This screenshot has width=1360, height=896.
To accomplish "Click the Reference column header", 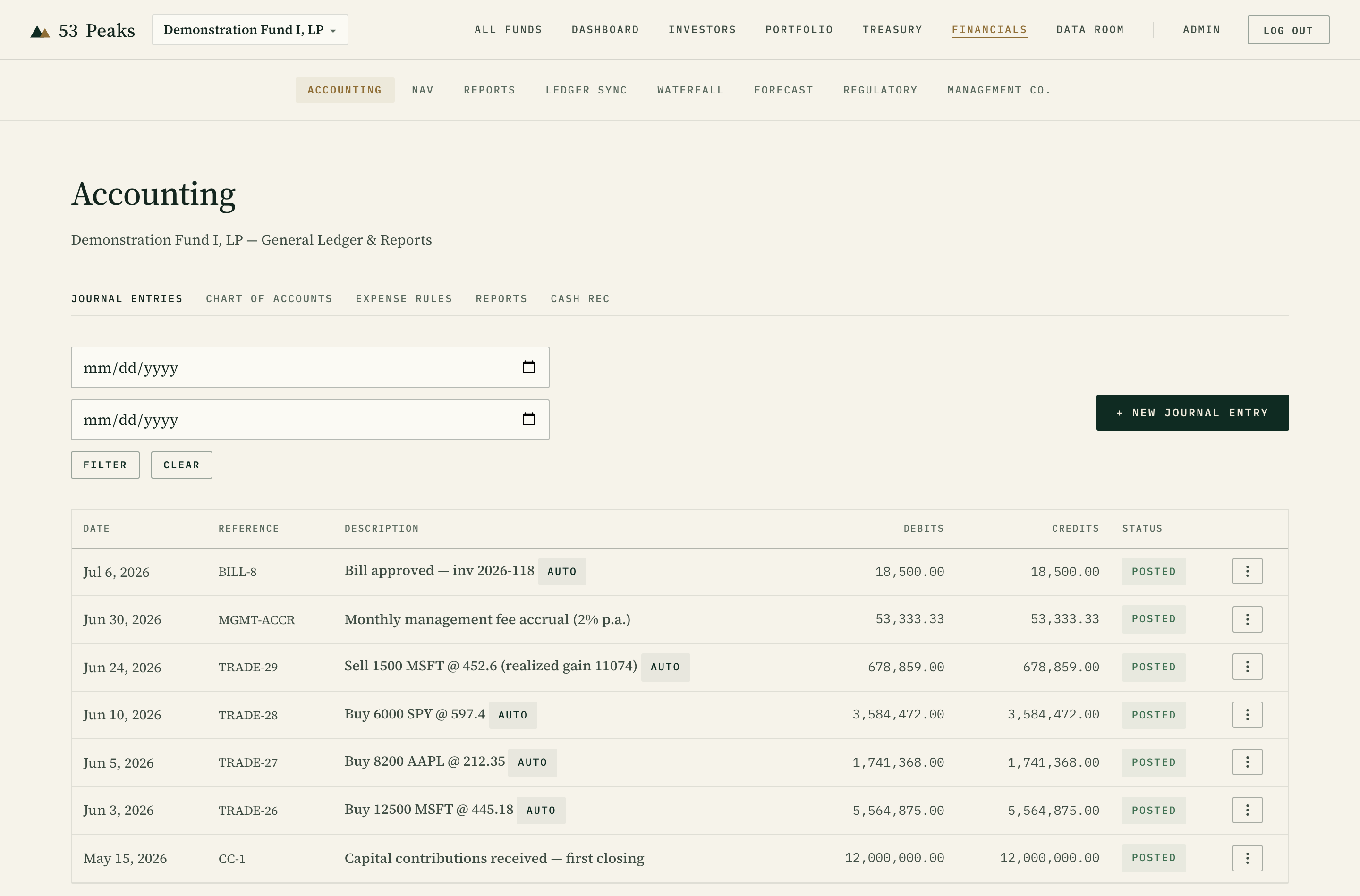I will (248, 529).
